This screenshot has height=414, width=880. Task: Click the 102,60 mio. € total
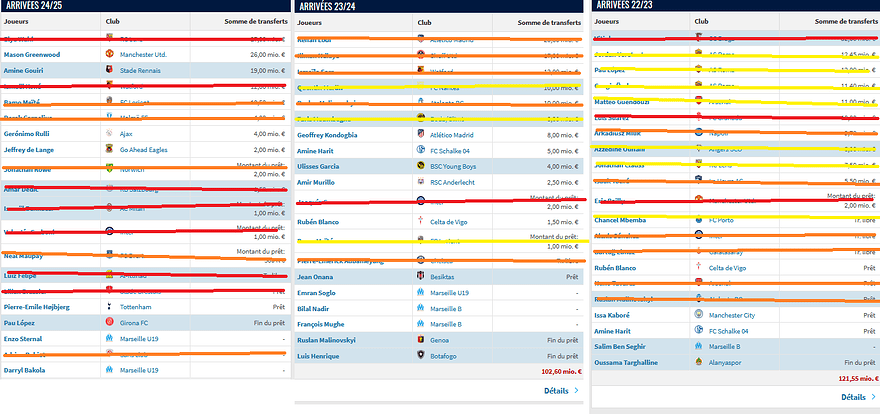point(561,371)
